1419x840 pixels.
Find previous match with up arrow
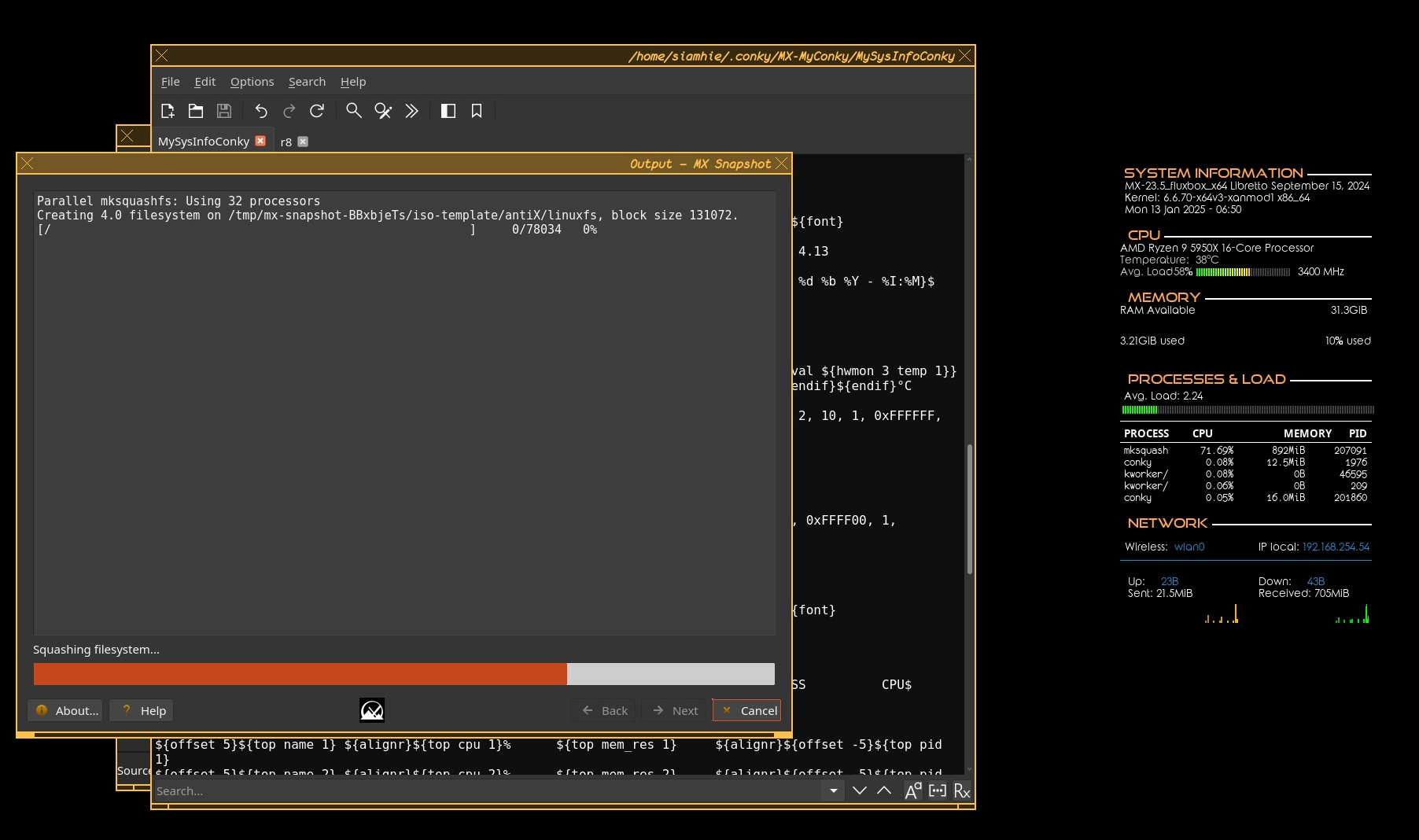(884, 790)
